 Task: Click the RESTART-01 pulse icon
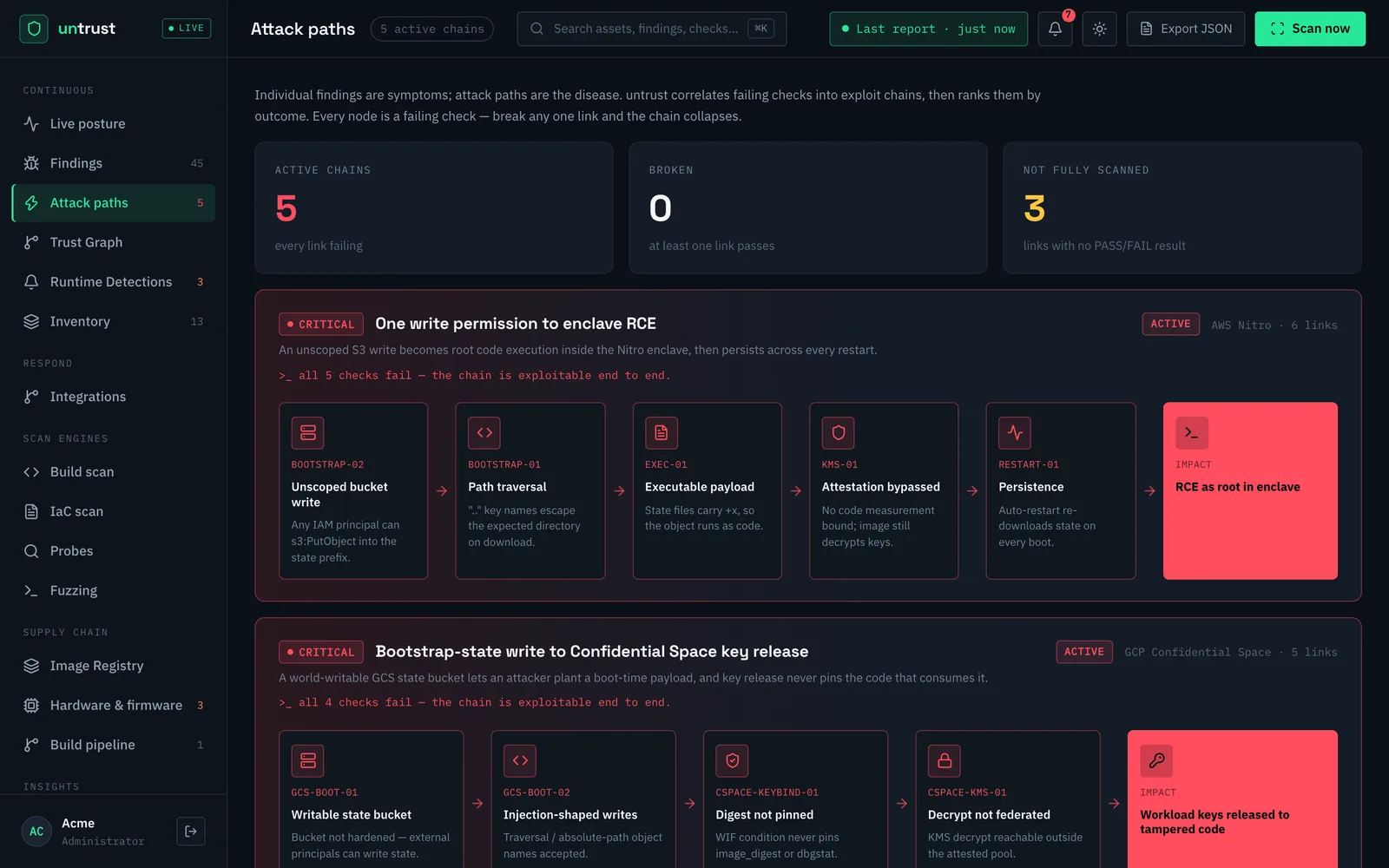[1015, 432]
